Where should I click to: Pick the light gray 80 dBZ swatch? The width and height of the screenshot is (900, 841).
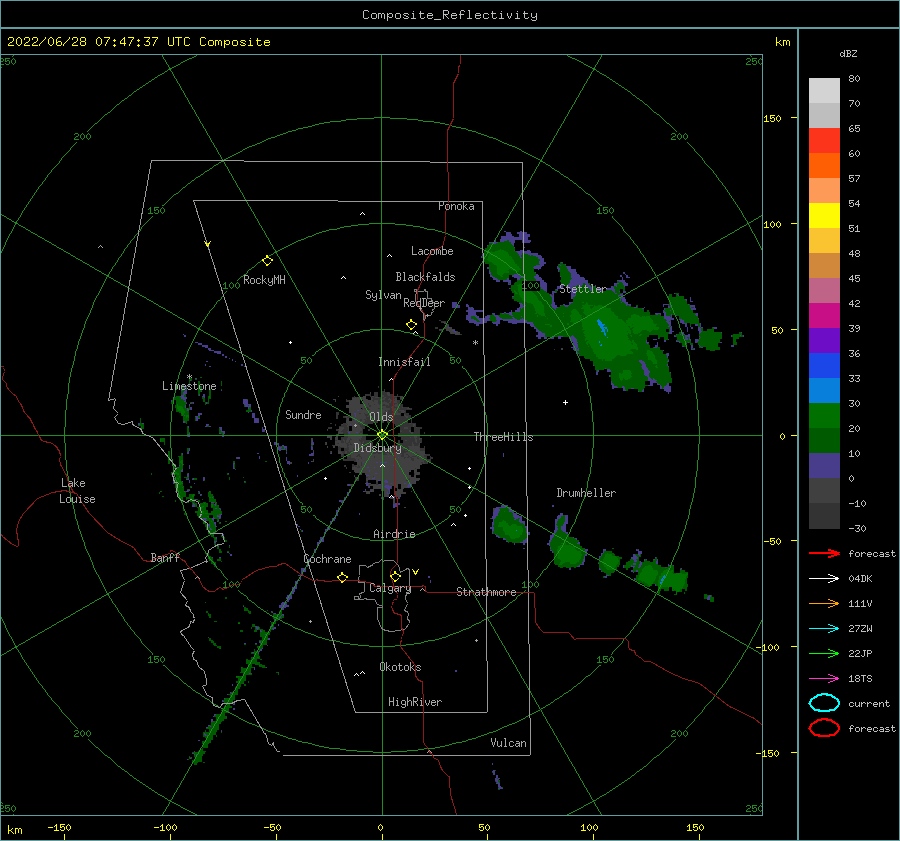click(824, 90)
